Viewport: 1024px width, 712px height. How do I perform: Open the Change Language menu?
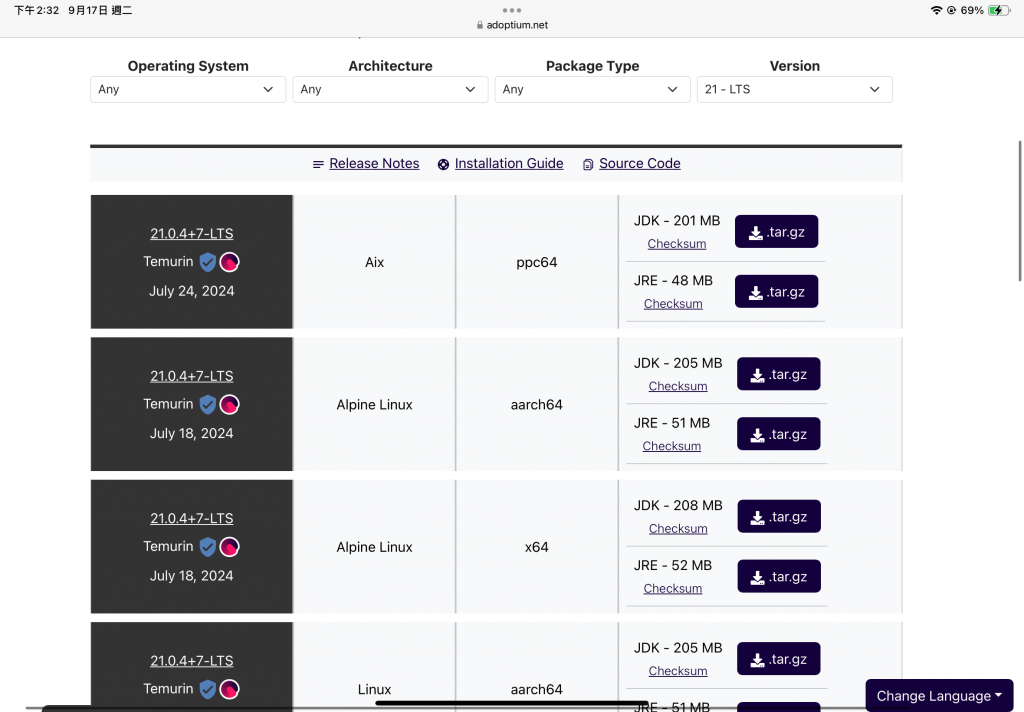[x=939, y=696]
